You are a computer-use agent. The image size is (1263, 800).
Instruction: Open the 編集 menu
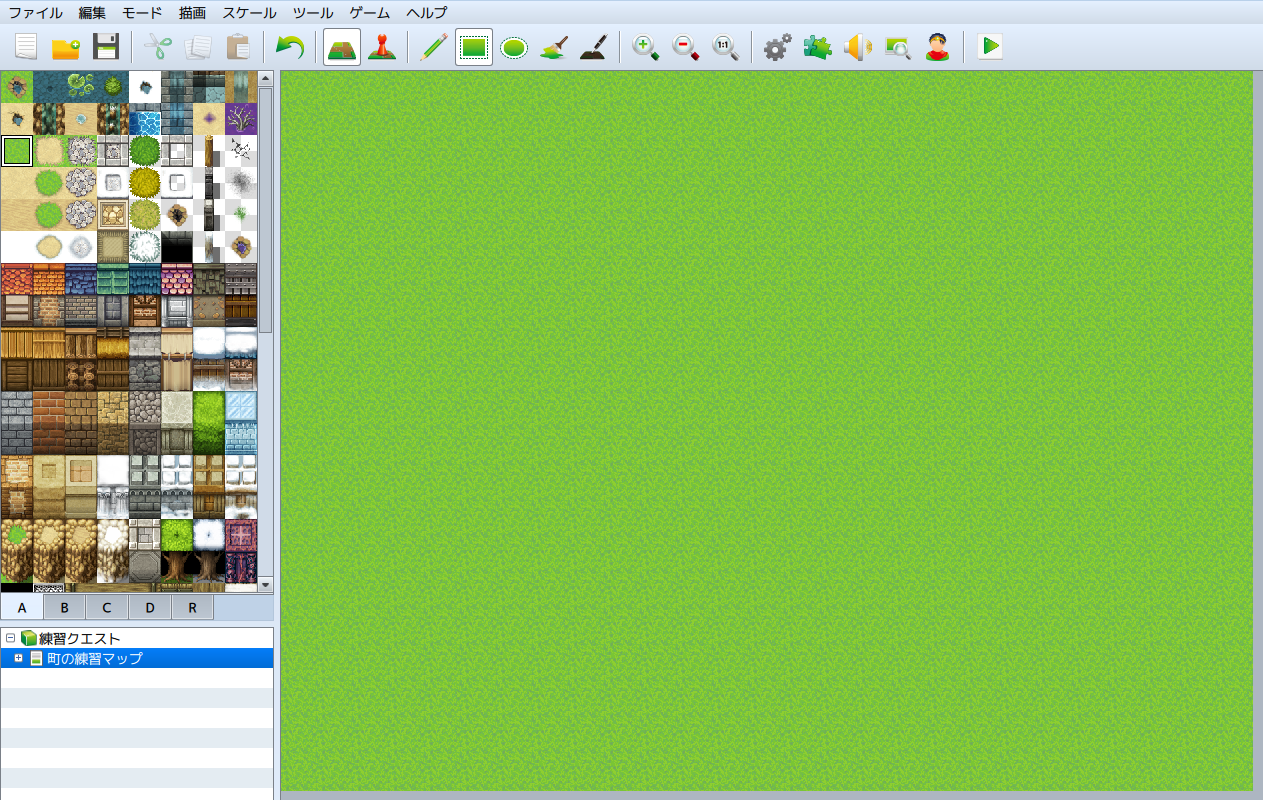coord(92,12)
